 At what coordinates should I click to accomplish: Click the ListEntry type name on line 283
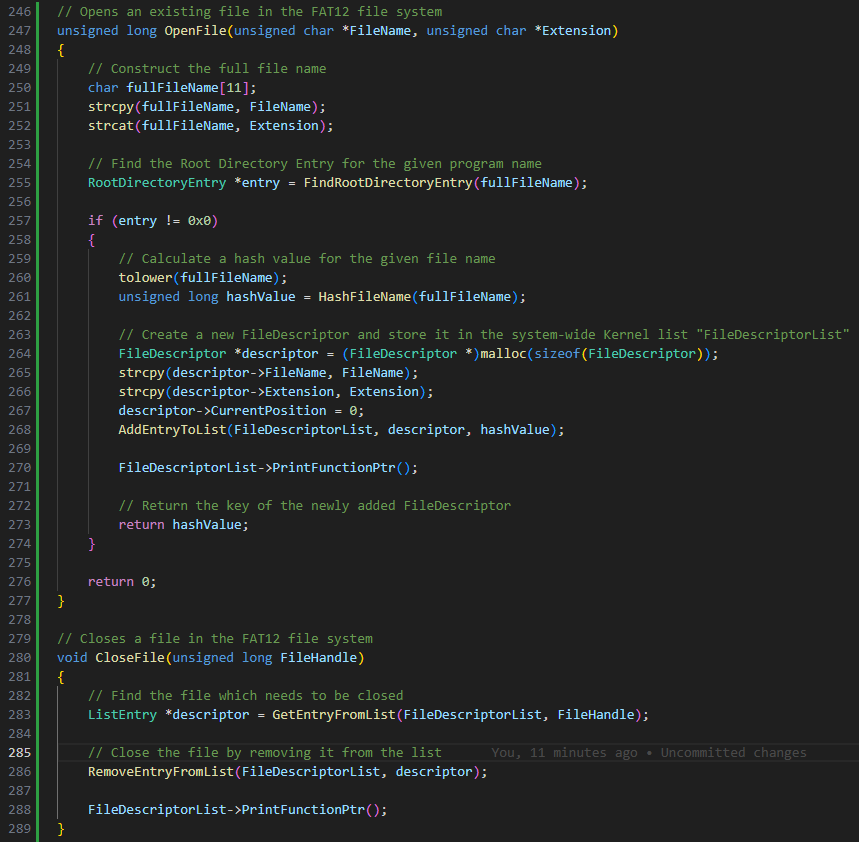pos(122,714)
